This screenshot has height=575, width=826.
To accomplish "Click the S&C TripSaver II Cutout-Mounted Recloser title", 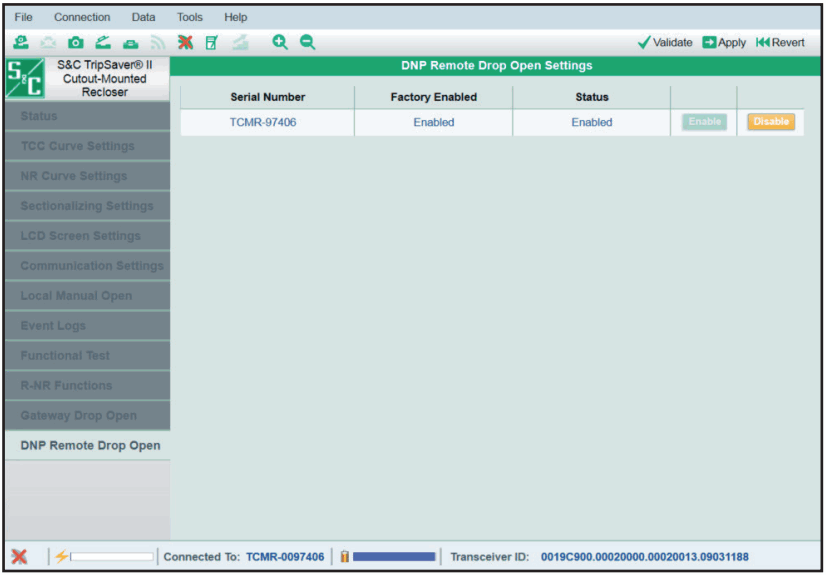I will [x=104, y=78].
